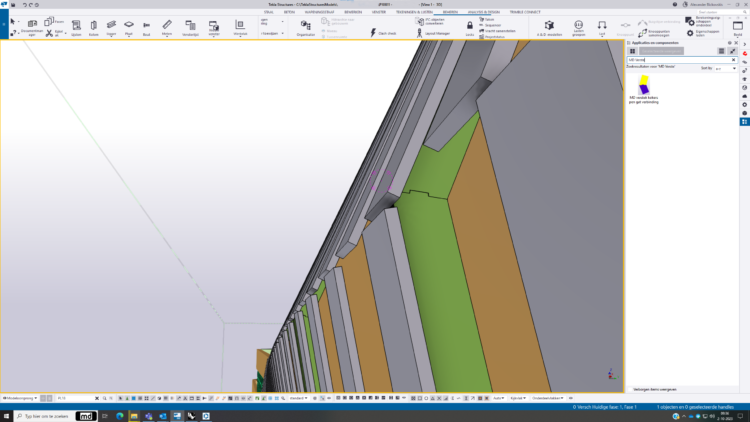750x422 pixels.
Task: Open the TEKENINGEN & LIJSTEN tab
Action: 414,12
